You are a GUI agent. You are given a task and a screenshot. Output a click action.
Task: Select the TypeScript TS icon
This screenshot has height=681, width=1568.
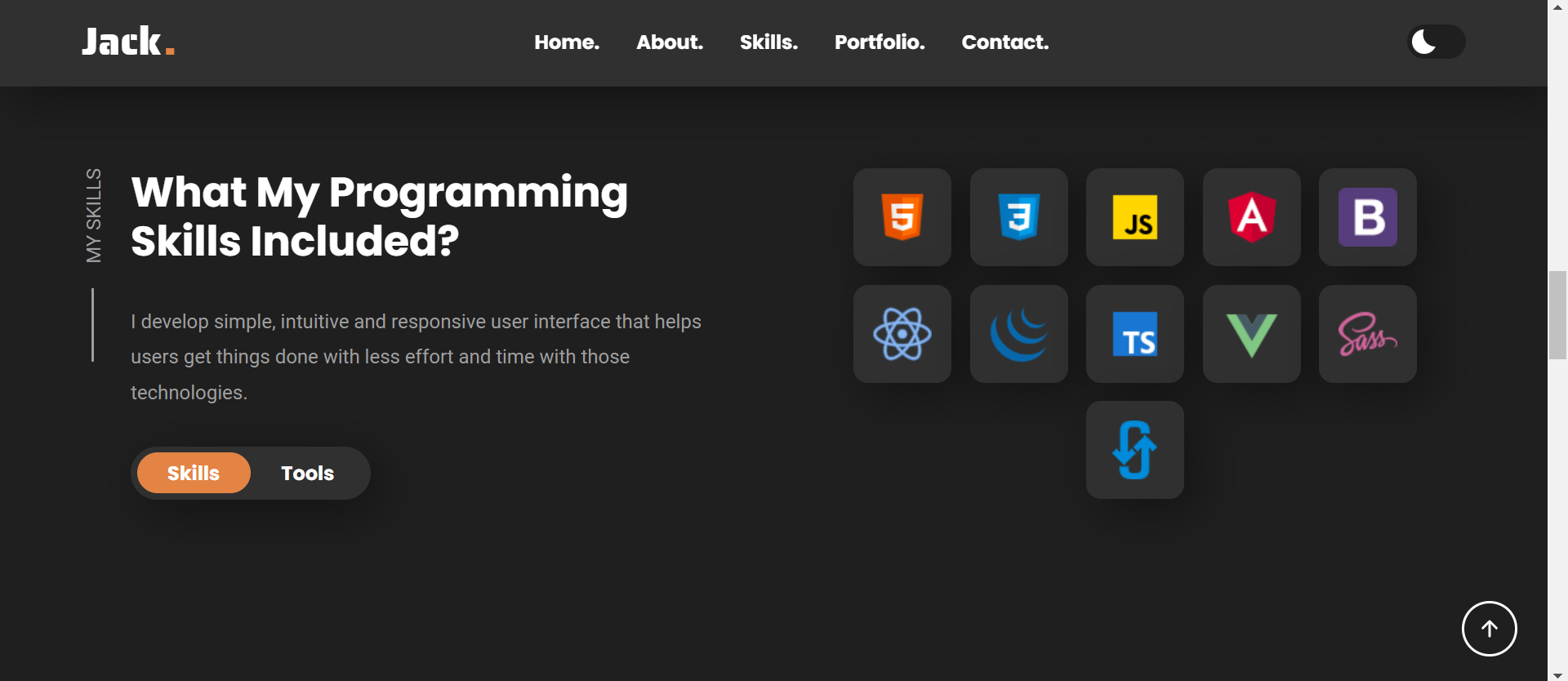pos(1135,334)
